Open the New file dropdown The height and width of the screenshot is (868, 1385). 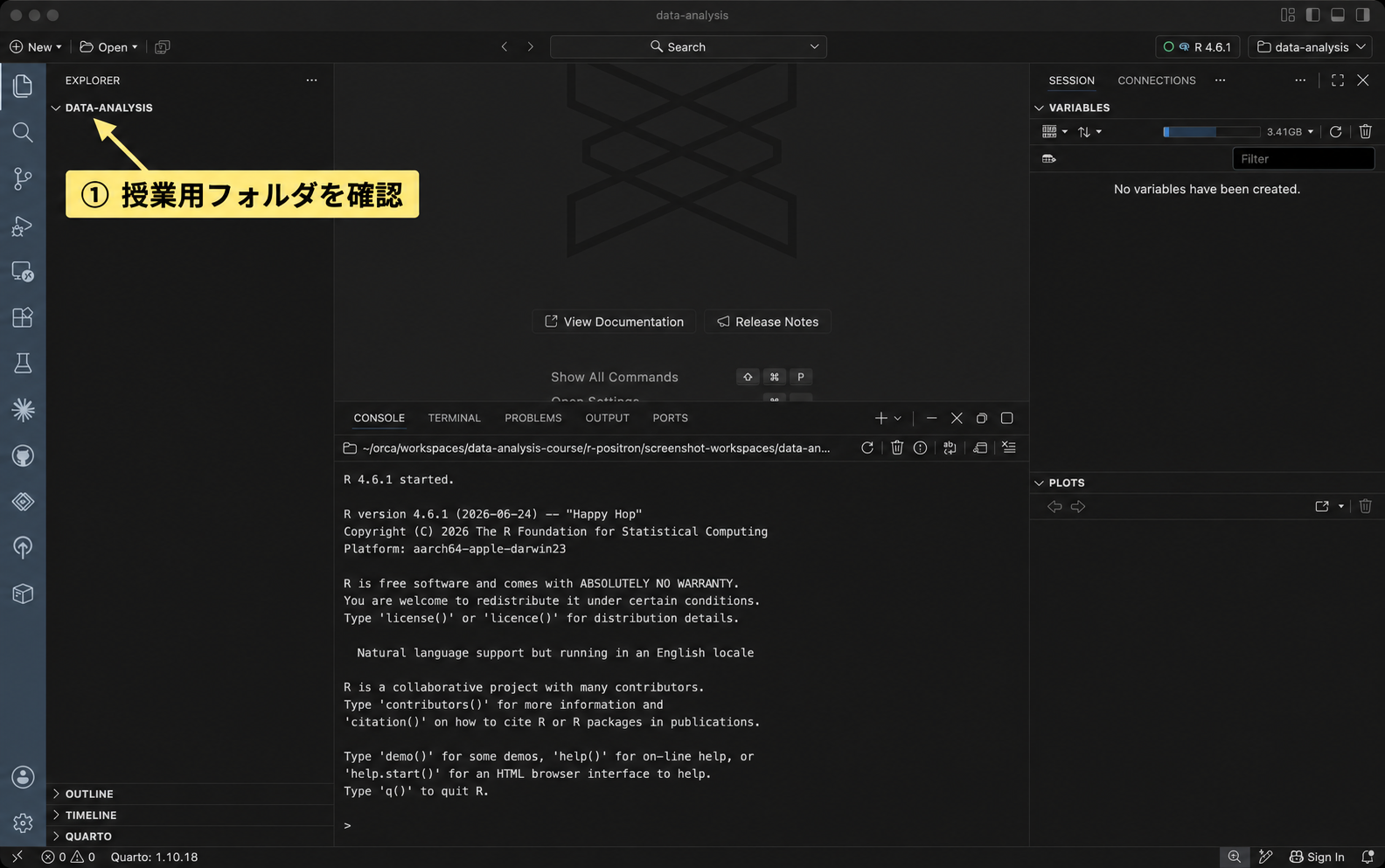click(x=36, y=47)
